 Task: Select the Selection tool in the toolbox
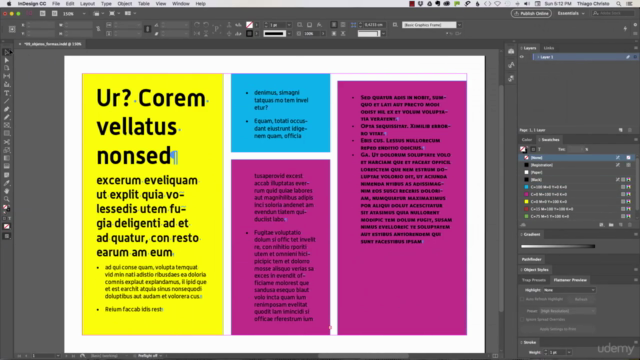(7, 52)
